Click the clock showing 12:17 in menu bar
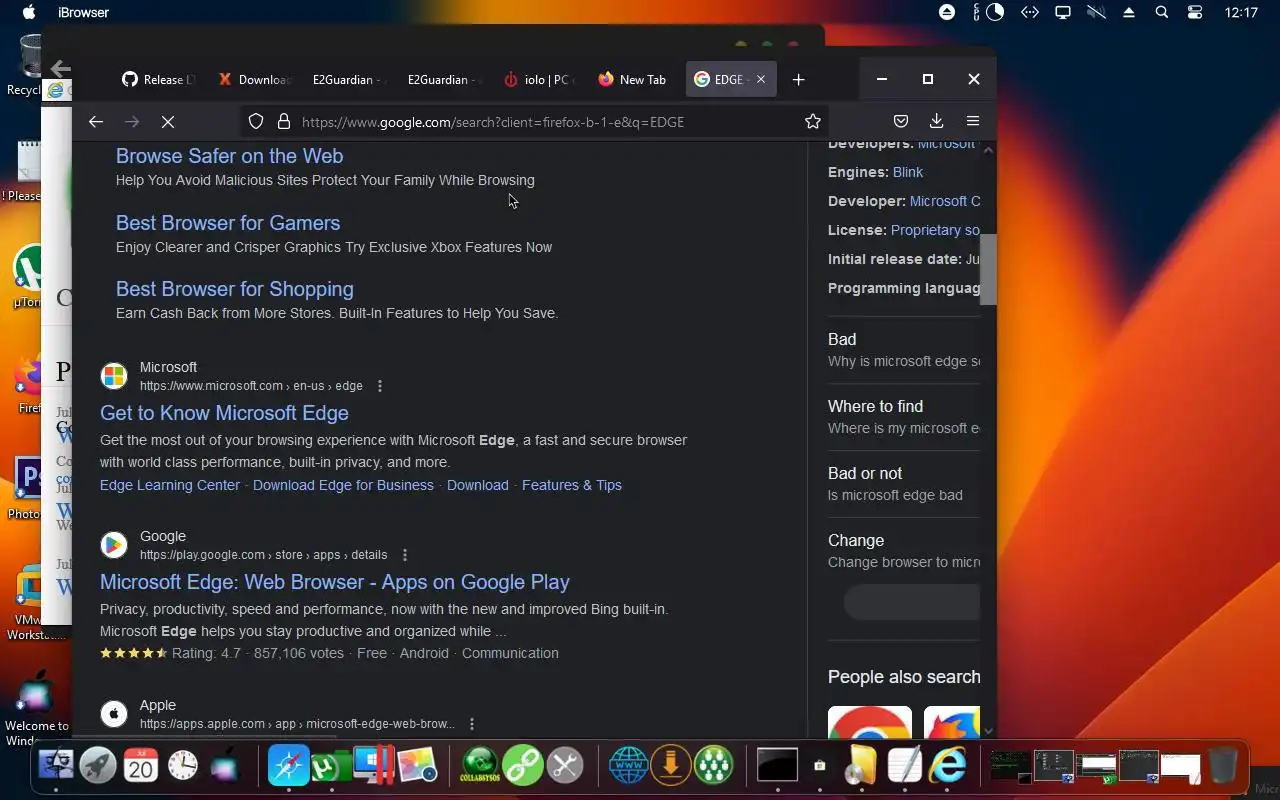The image size is (1280, 800). click(1241, 12)
